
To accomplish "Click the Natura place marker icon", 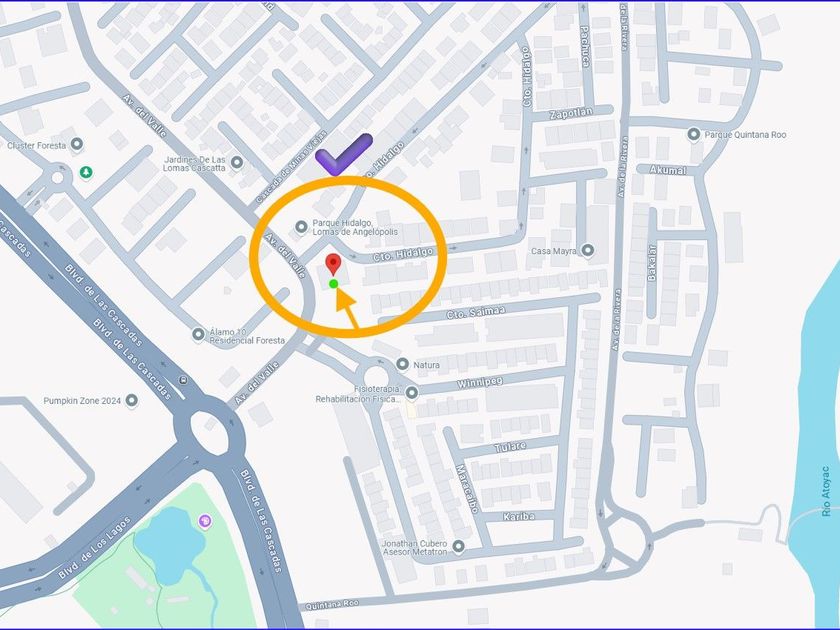I will (x=402, y=364).
